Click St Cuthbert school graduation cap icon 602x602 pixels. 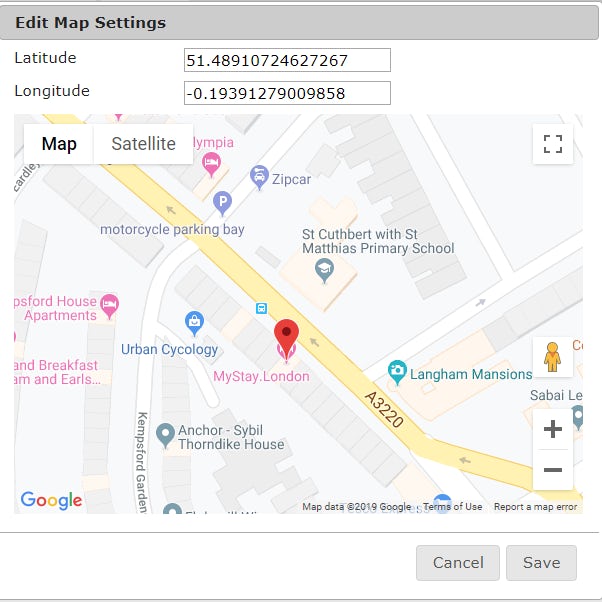324,270
